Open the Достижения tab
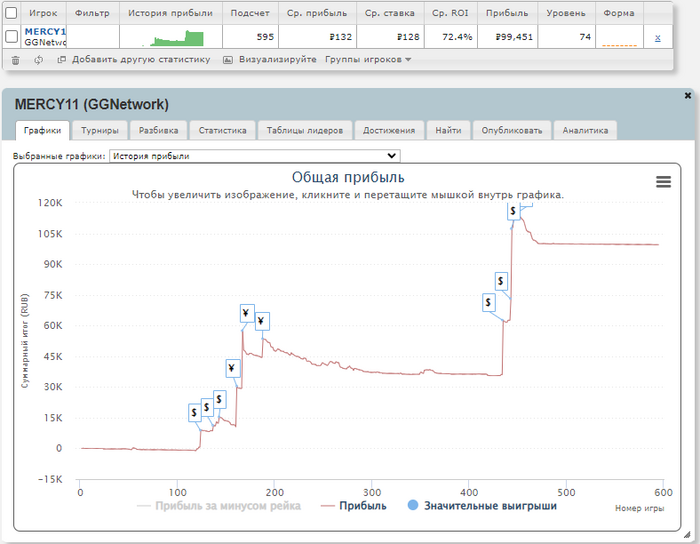Image resolution: width=700 pixels, height=544 pixels. click(x=389, y=130)
